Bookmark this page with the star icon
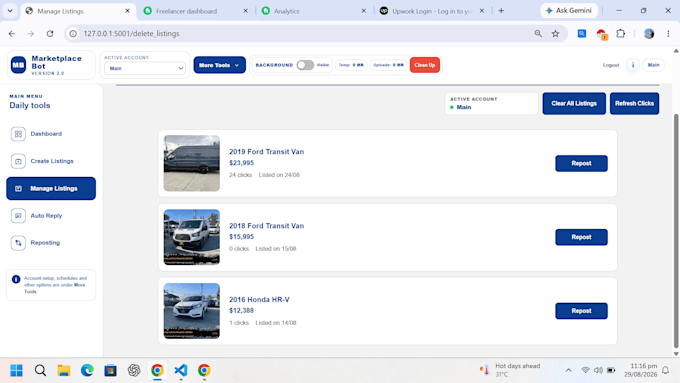 [x=556, y=33]
